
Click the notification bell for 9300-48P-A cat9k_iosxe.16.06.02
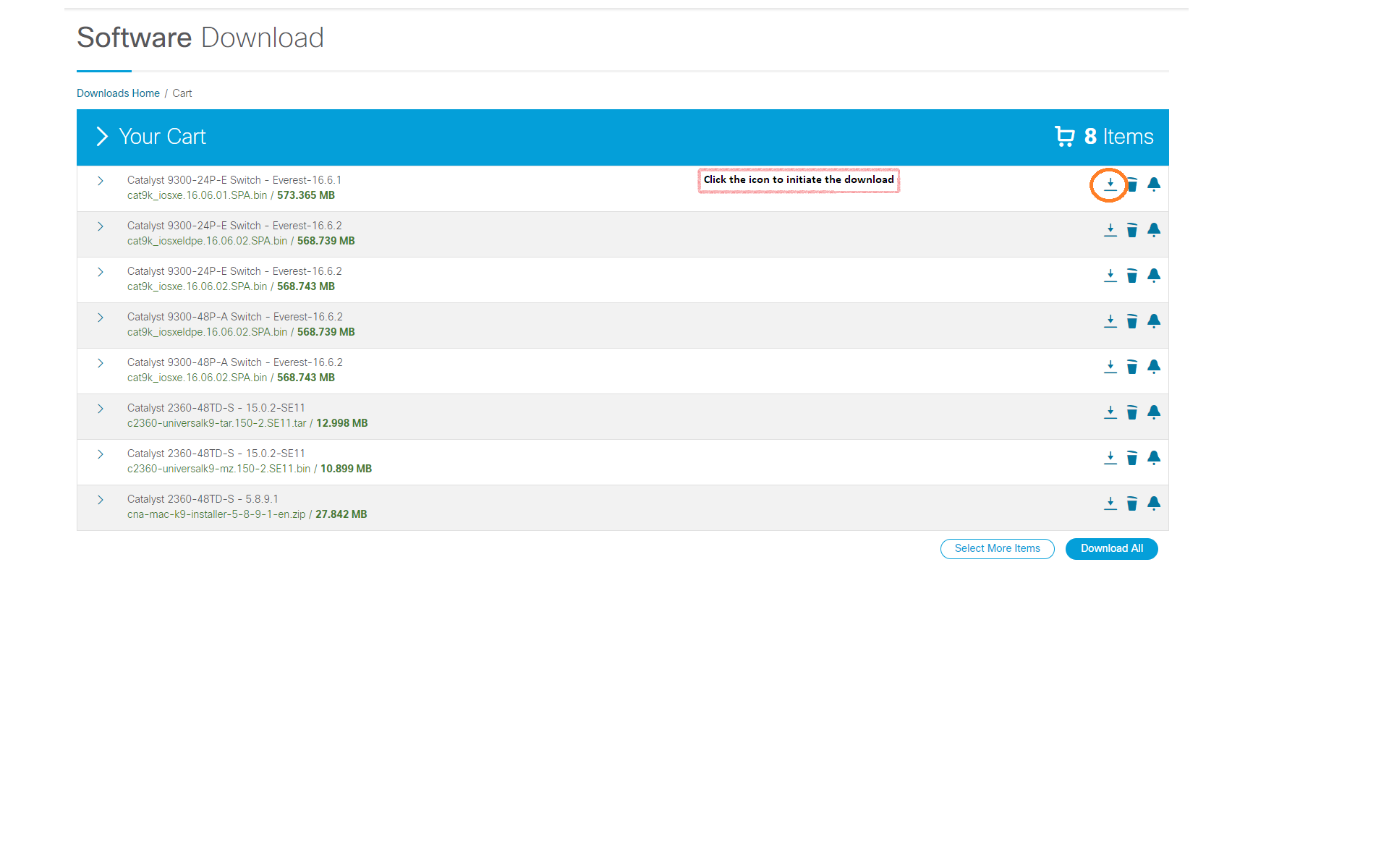click(1154, 367)
